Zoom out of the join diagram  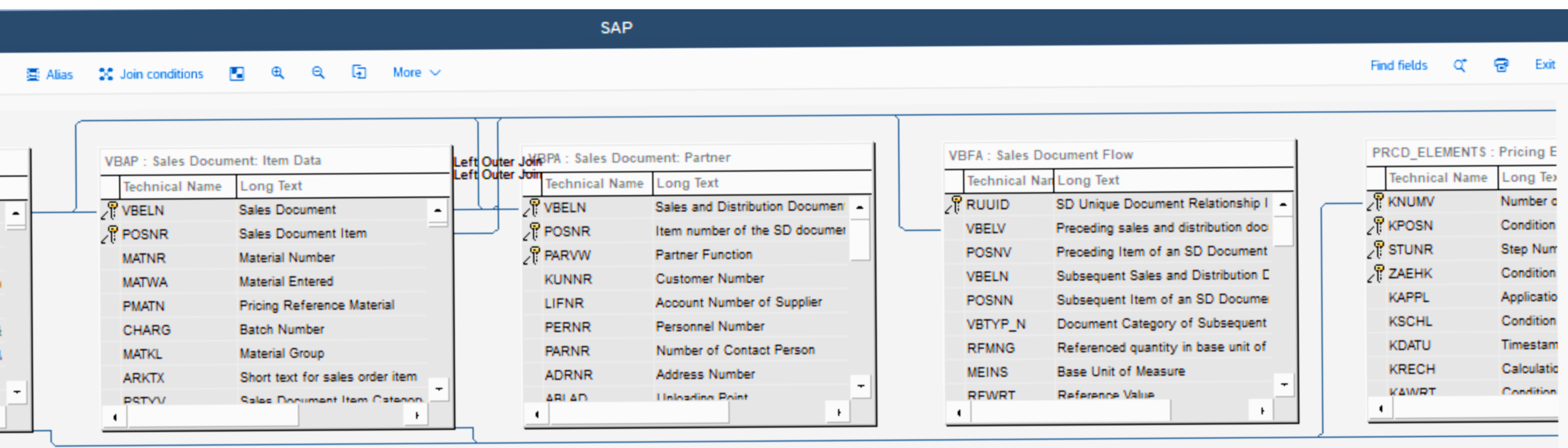click(318, 73)
